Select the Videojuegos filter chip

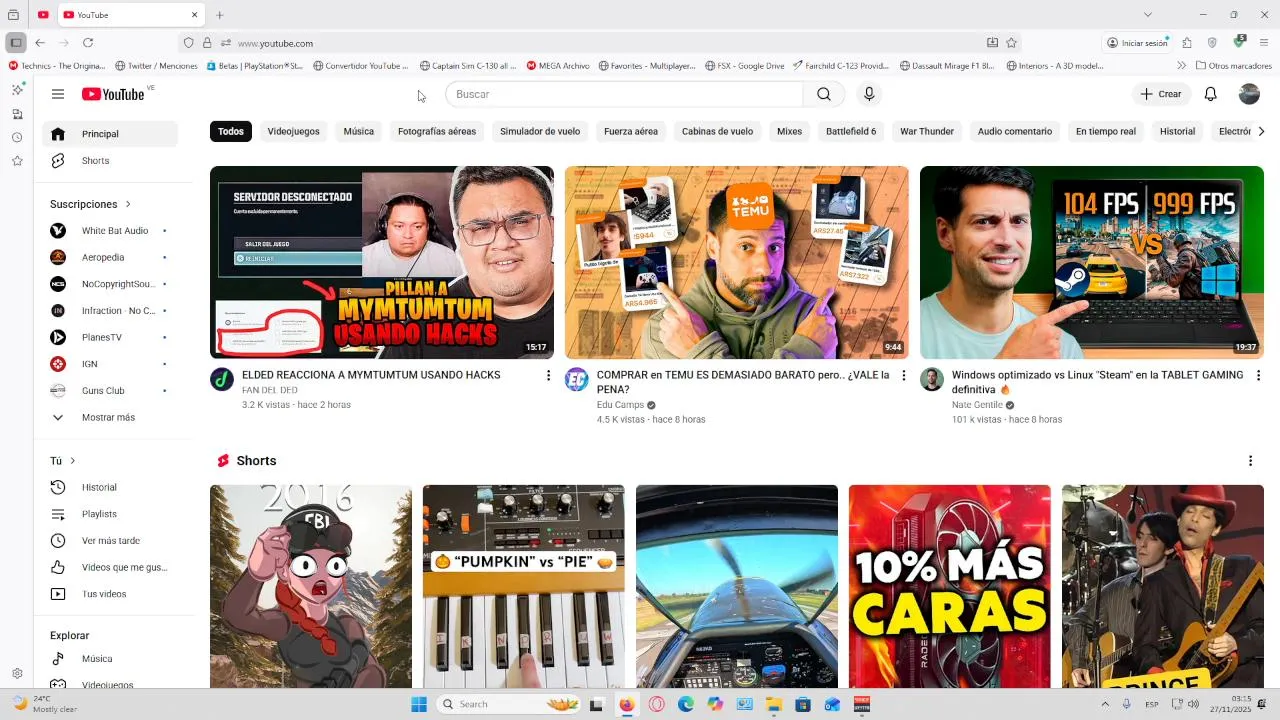pos(294,131)
